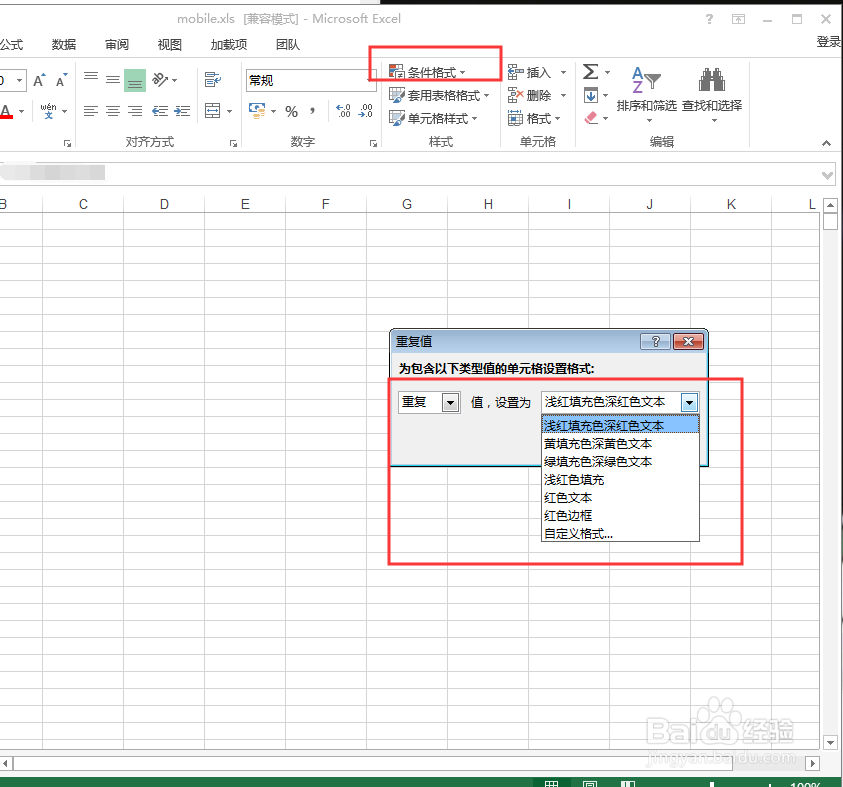The width and height of the screenshot is (843, 787).
Task: Click vertical scrollbar down arrow
Action: [830, 743]
